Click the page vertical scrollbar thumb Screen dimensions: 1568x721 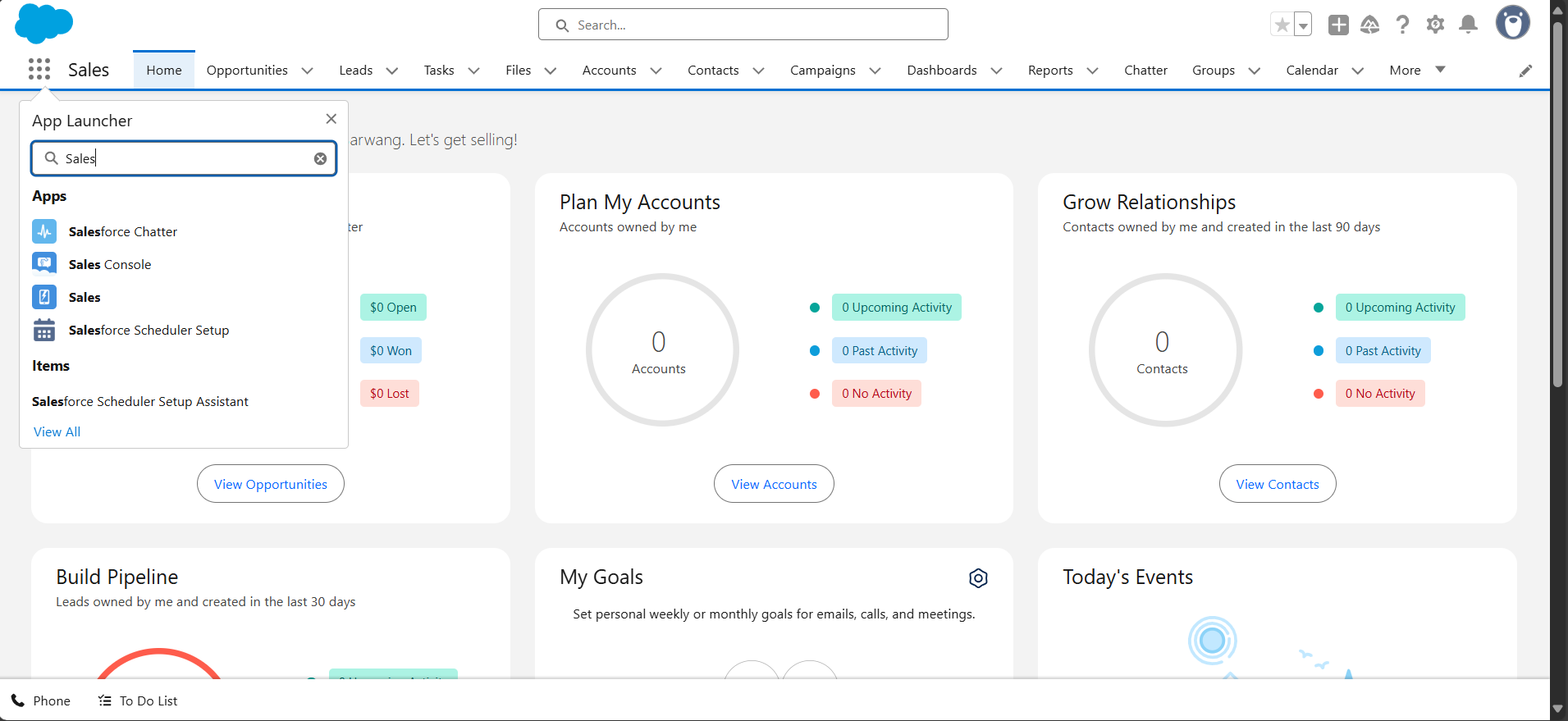tap(1558, 205)
